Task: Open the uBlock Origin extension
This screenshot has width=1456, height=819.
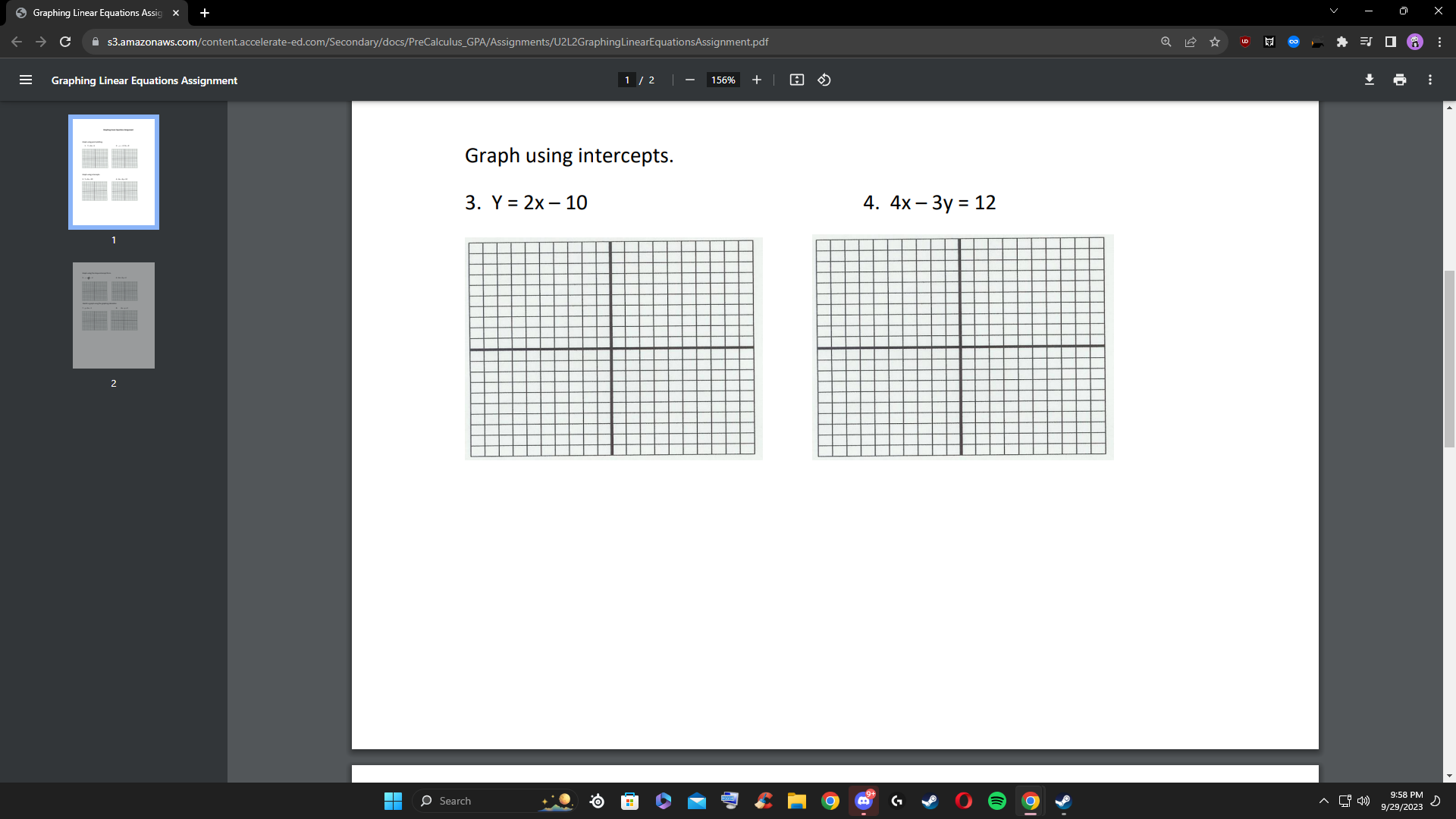Action: pos(1244,42)
